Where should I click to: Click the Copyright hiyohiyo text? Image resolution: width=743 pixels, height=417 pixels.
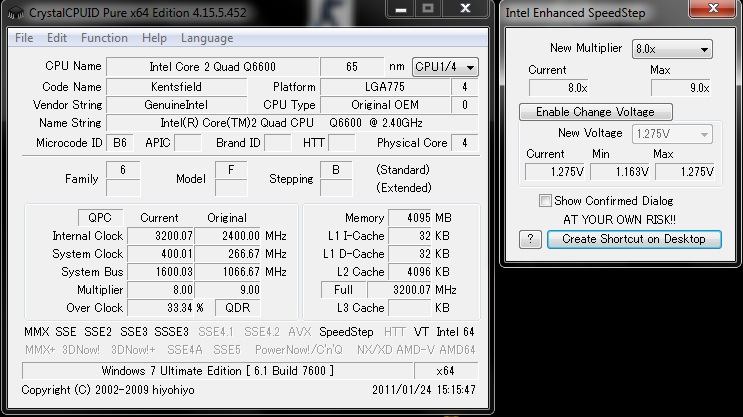coord(108,390)
